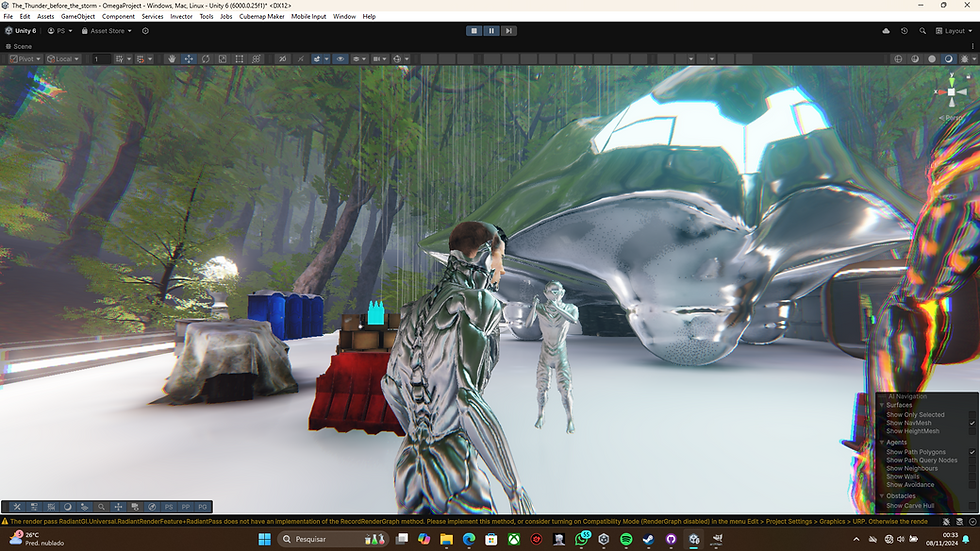Open Spotify from taskbar
Viewport: 980px width, 551px height.
click(x=626, y=539)
